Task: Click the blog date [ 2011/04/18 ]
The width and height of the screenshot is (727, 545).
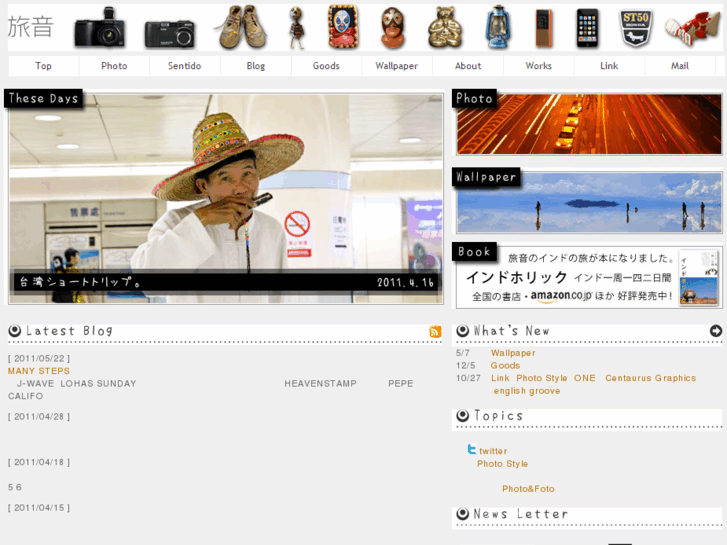Action: [39, 462]
